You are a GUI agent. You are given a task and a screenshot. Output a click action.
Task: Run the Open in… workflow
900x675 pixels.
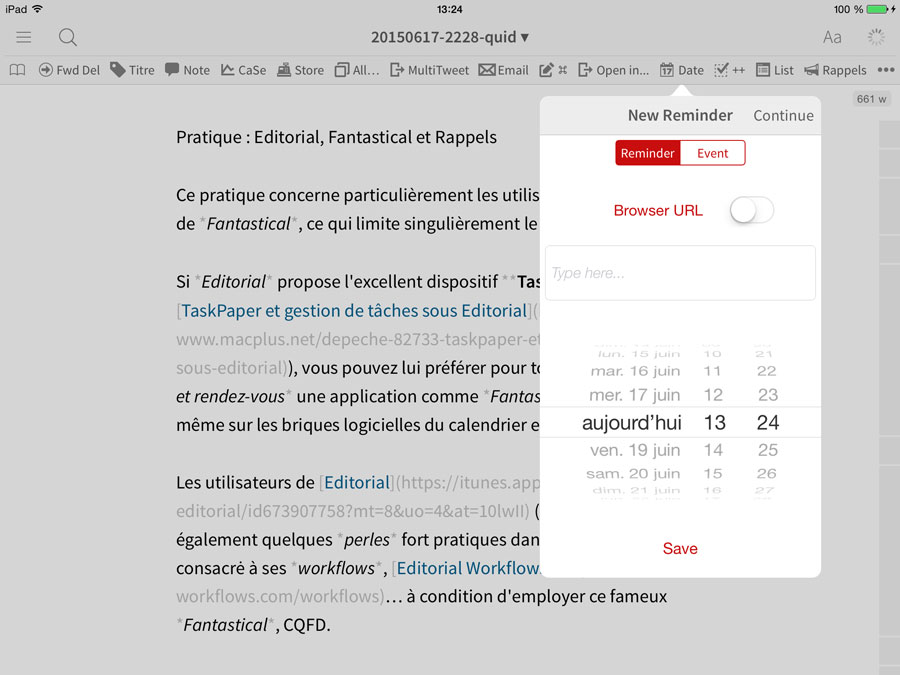[614, 70]
